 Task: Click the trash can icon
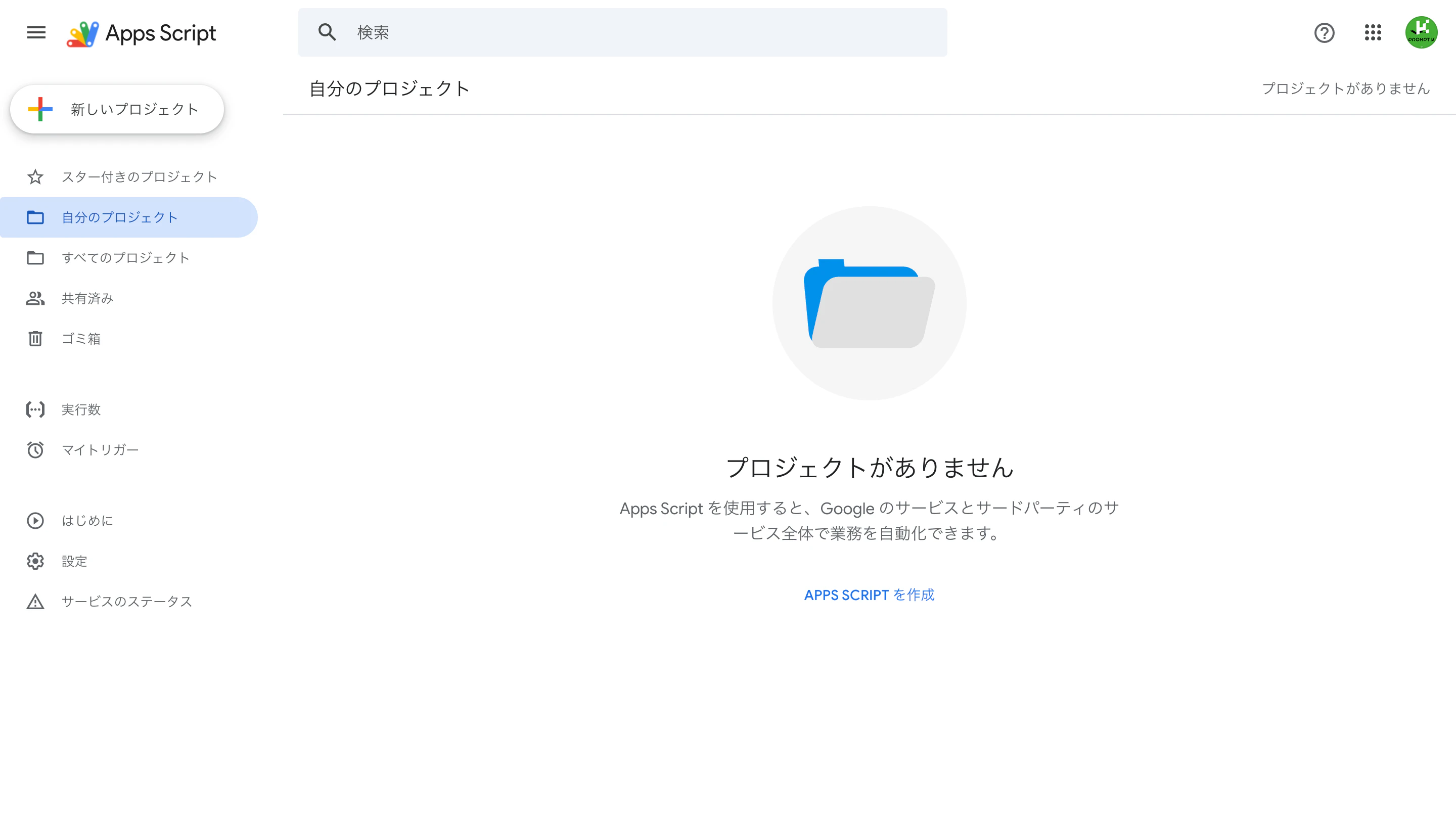35,339
